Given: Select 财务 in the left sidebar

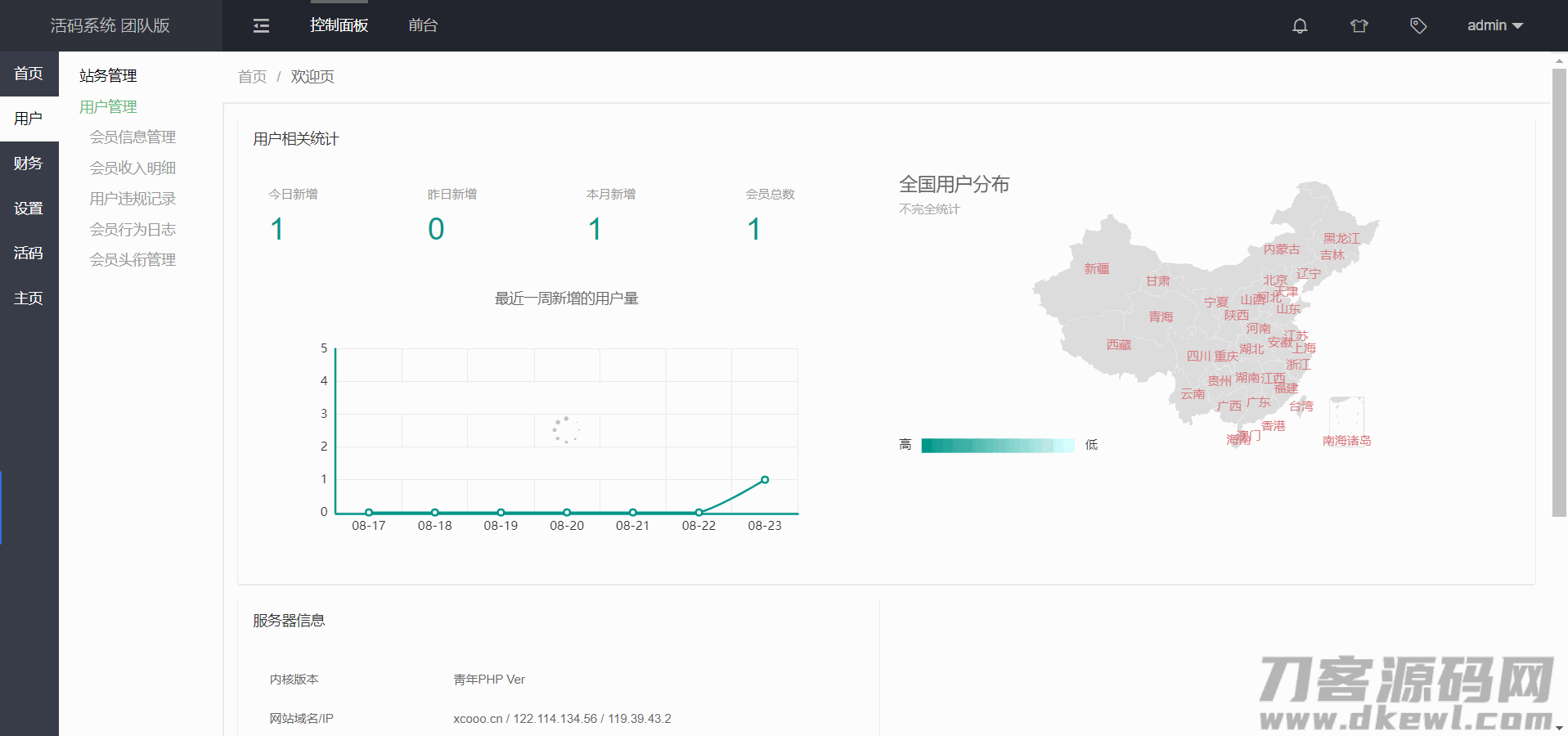Looking at the screenshot, I should [29, 164].
